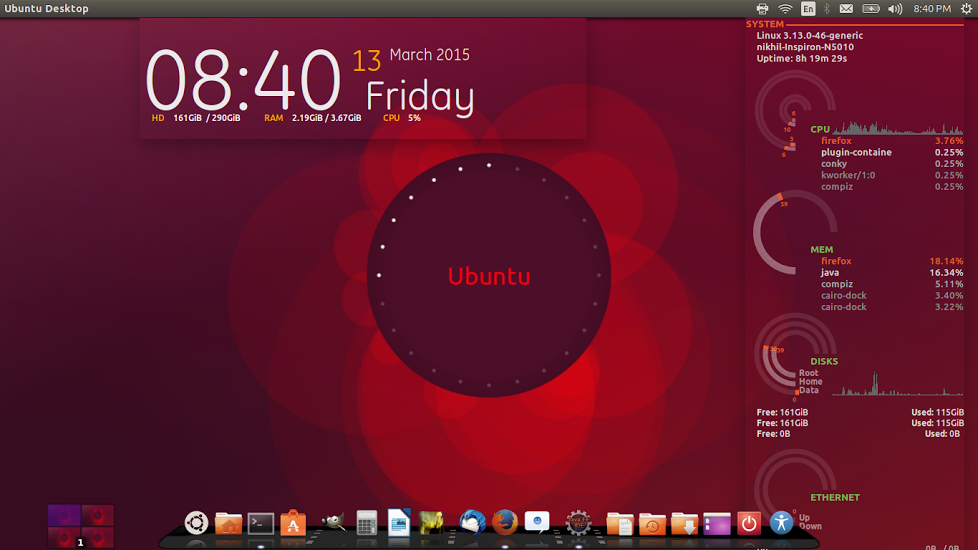Launch Terminal from the dock
The height and width of the screenshot is (550, 978).
261,523
